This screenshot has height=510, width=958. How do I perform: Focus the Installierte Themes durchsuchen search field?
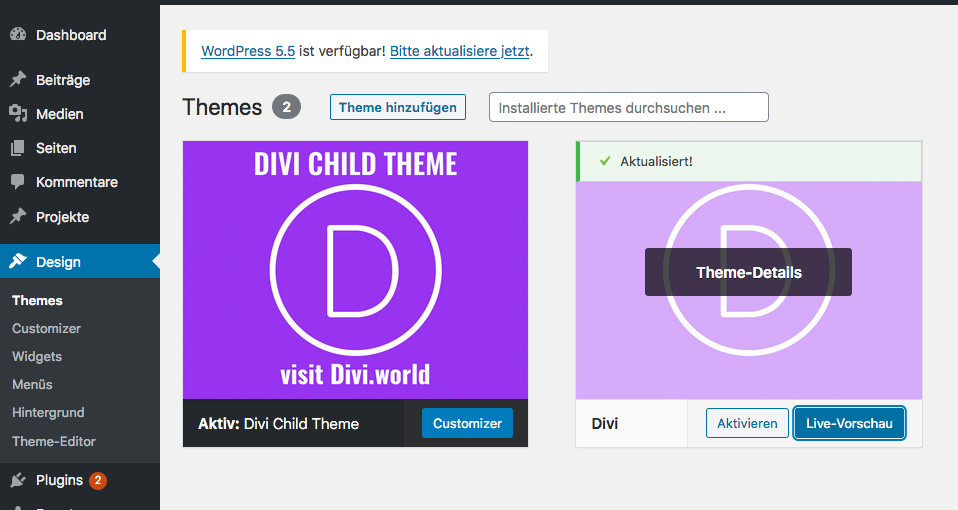click(x=629, y=107)
